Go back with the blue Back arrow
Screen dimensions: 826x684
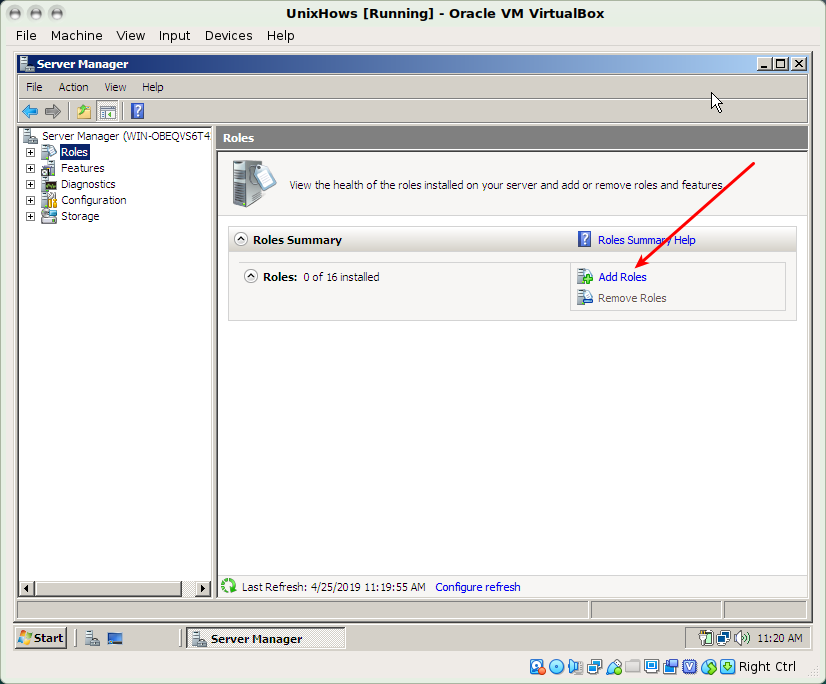[x=30, y=111]
